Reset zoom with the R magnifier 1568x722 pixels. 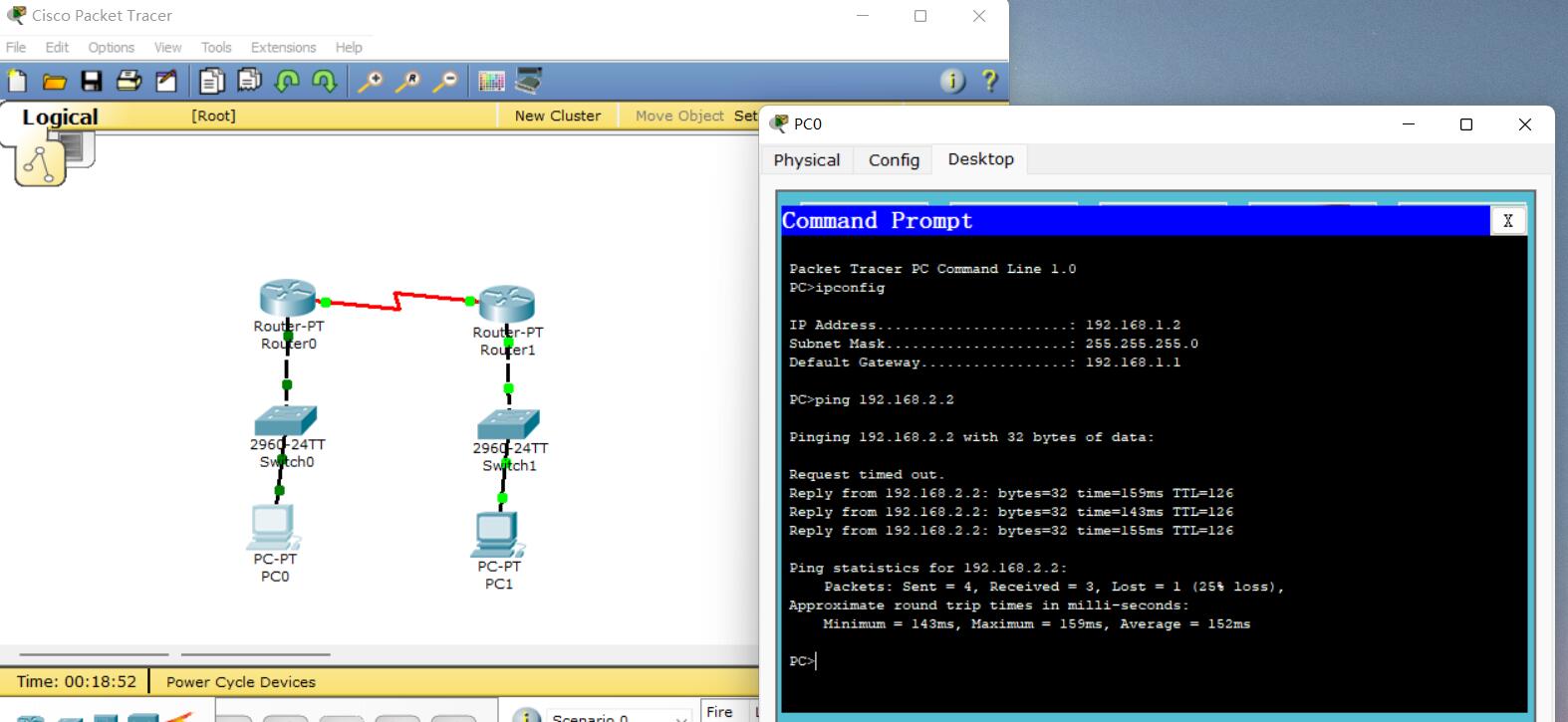click(x=407, y=82)
